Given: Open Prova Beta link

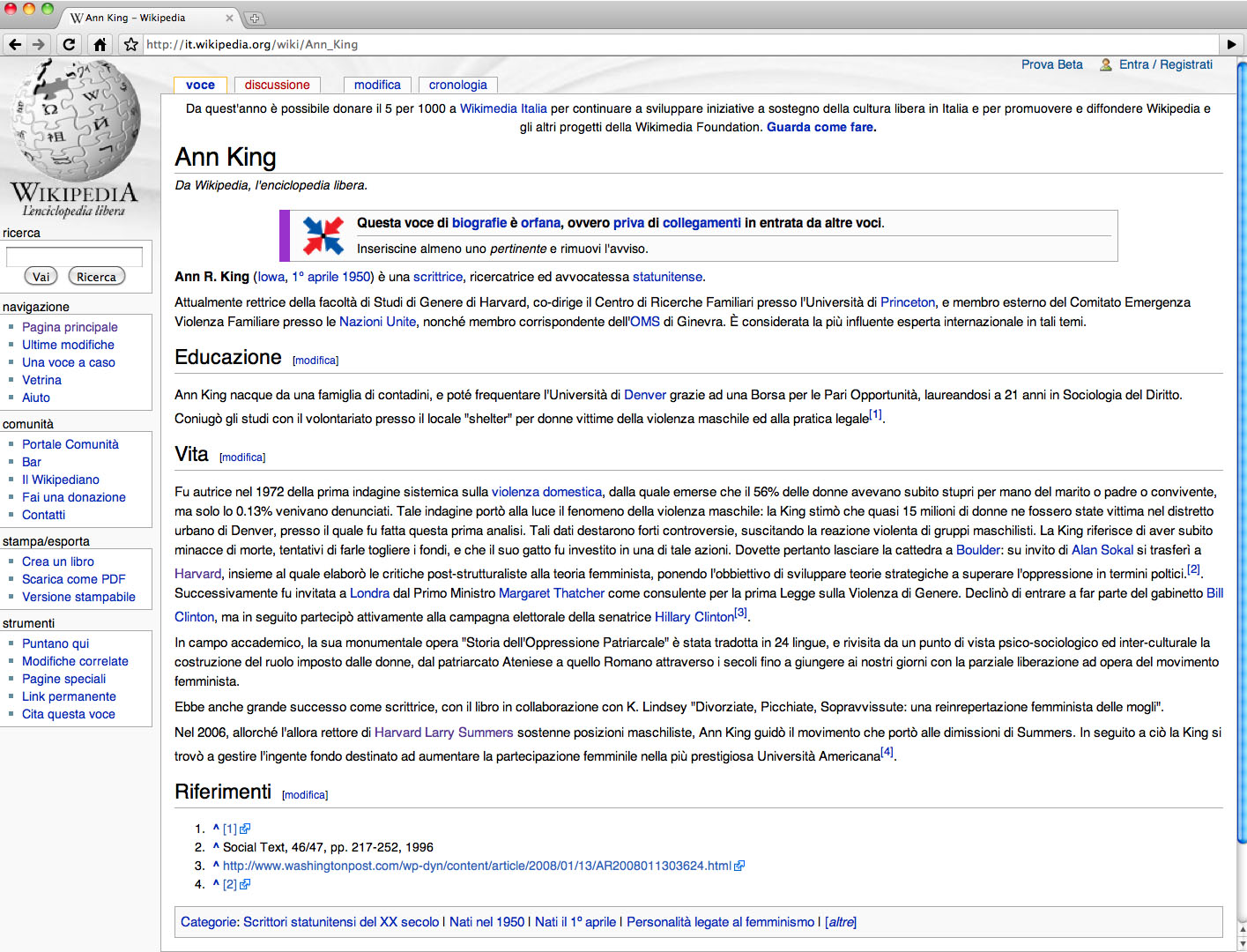Looking at the screenshot, I should click(1051, 64).
